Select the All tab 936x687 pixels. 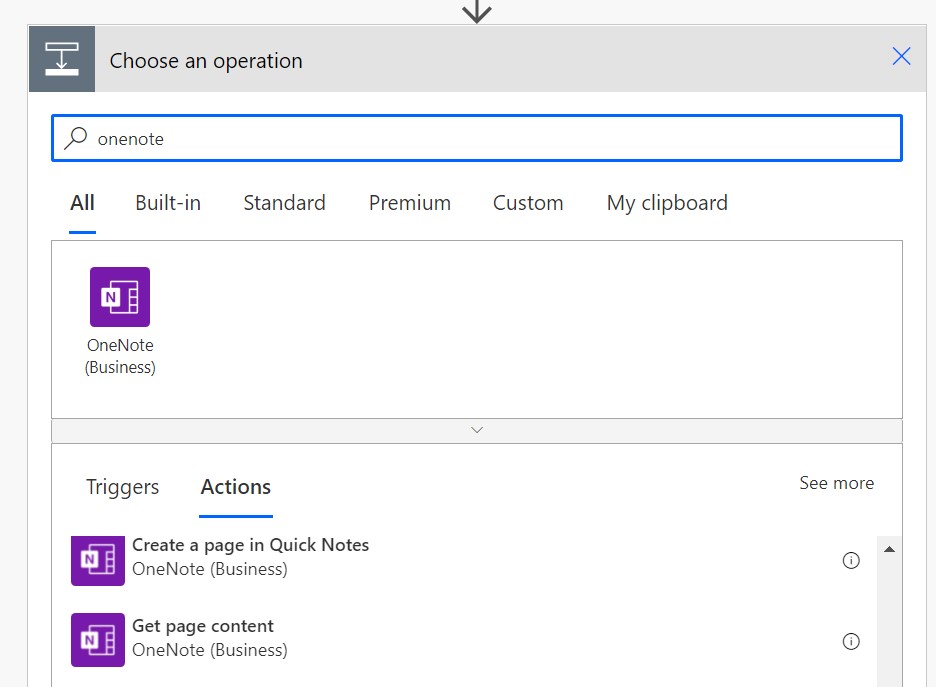[82, 203]
